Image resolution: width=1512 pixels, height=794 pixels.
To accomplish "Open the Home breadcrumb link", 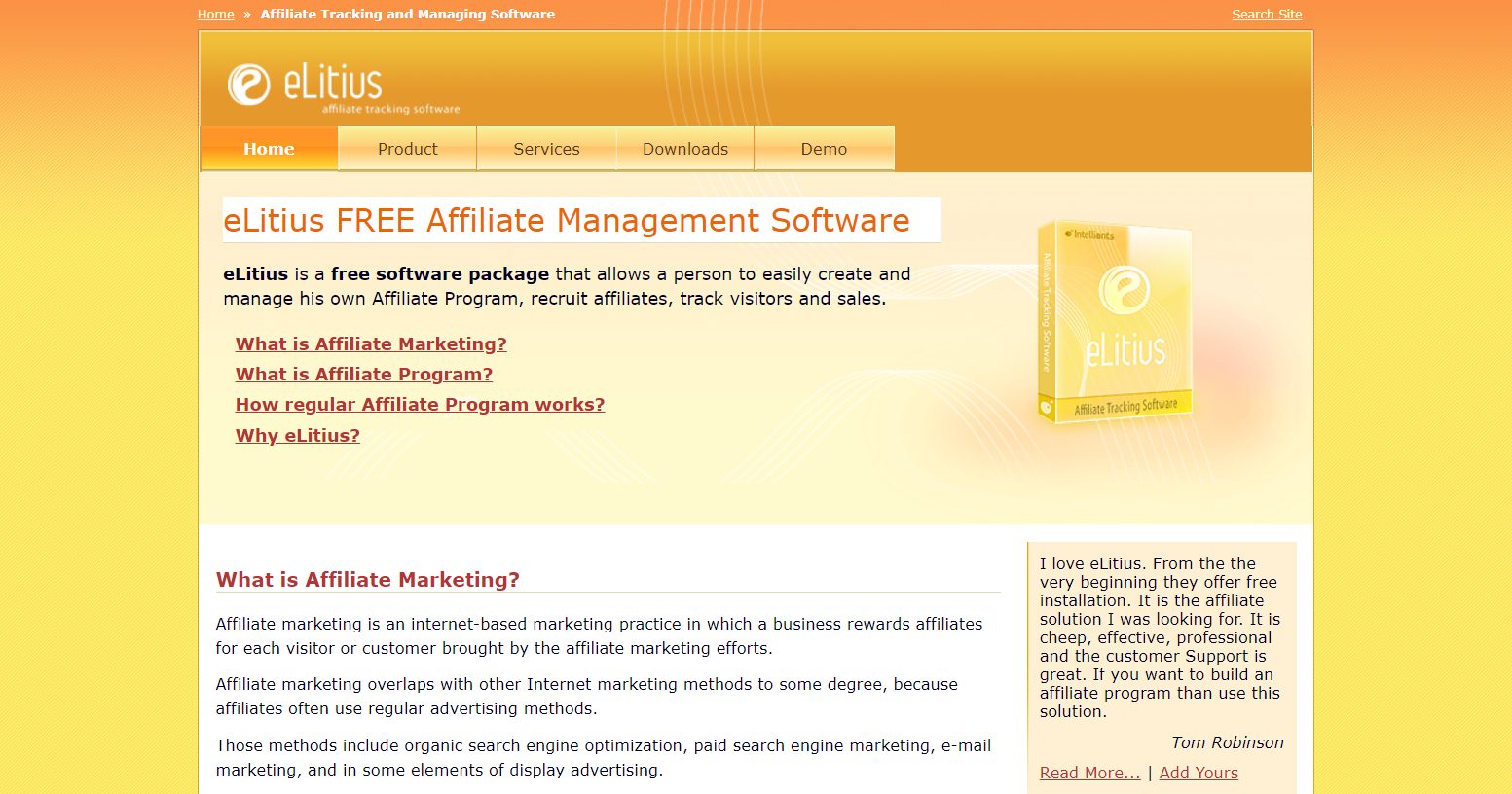I will point(215,14).
